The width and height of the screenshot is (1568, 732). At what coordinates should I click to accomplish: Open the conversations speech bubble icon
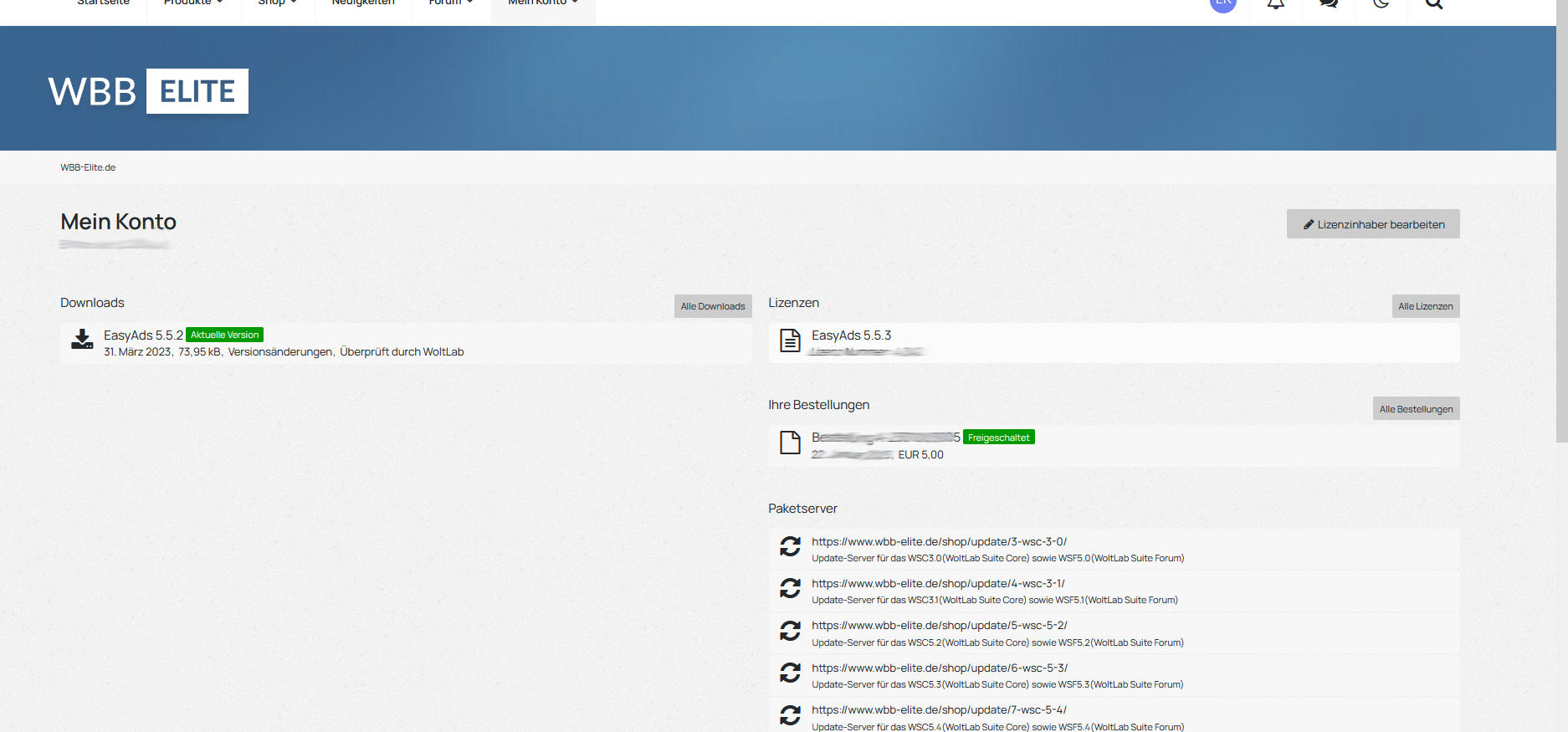[x=1328, y=4]
